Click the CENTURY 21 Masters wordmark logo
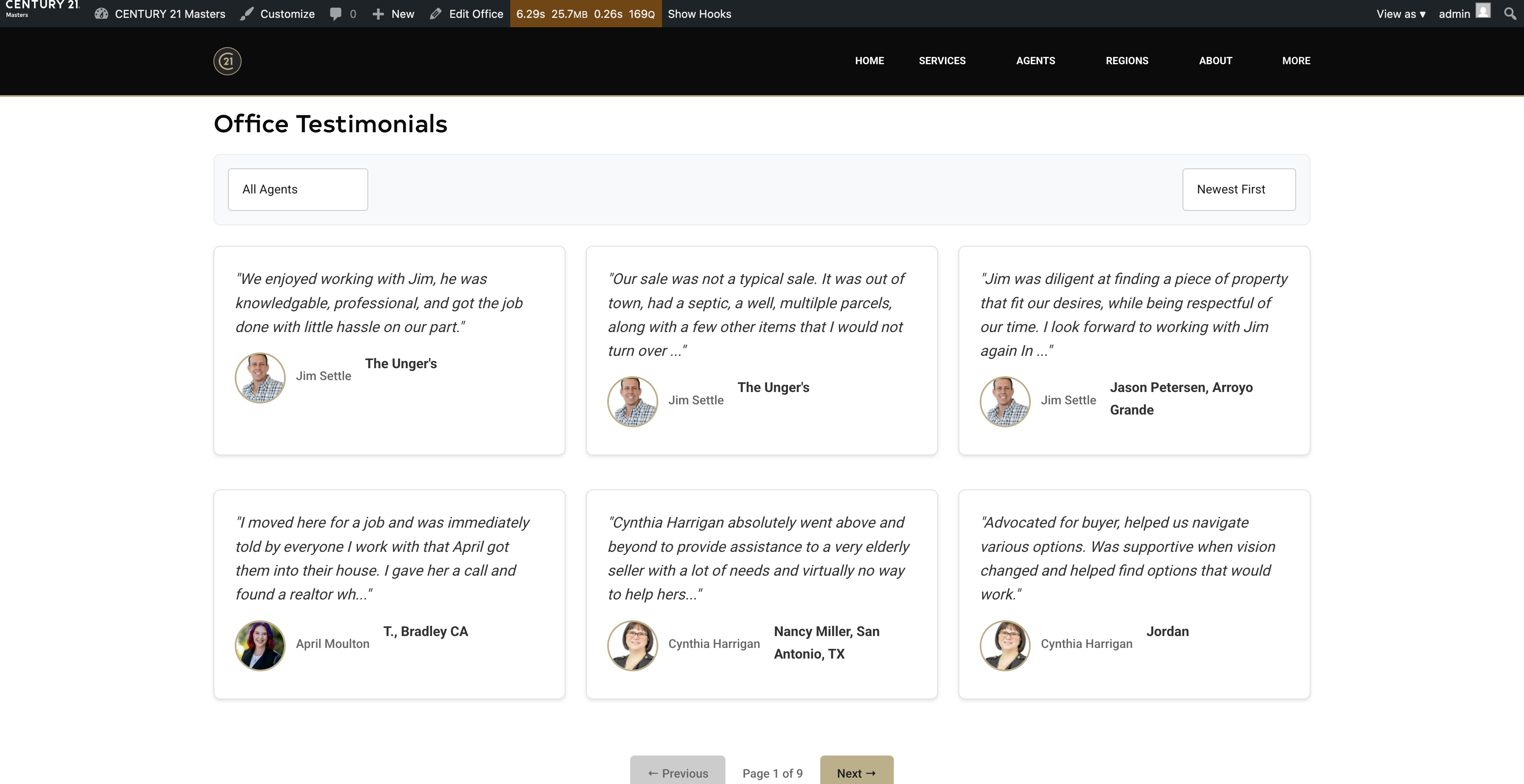The image size is (1524, 784). [x=42, y=9]
